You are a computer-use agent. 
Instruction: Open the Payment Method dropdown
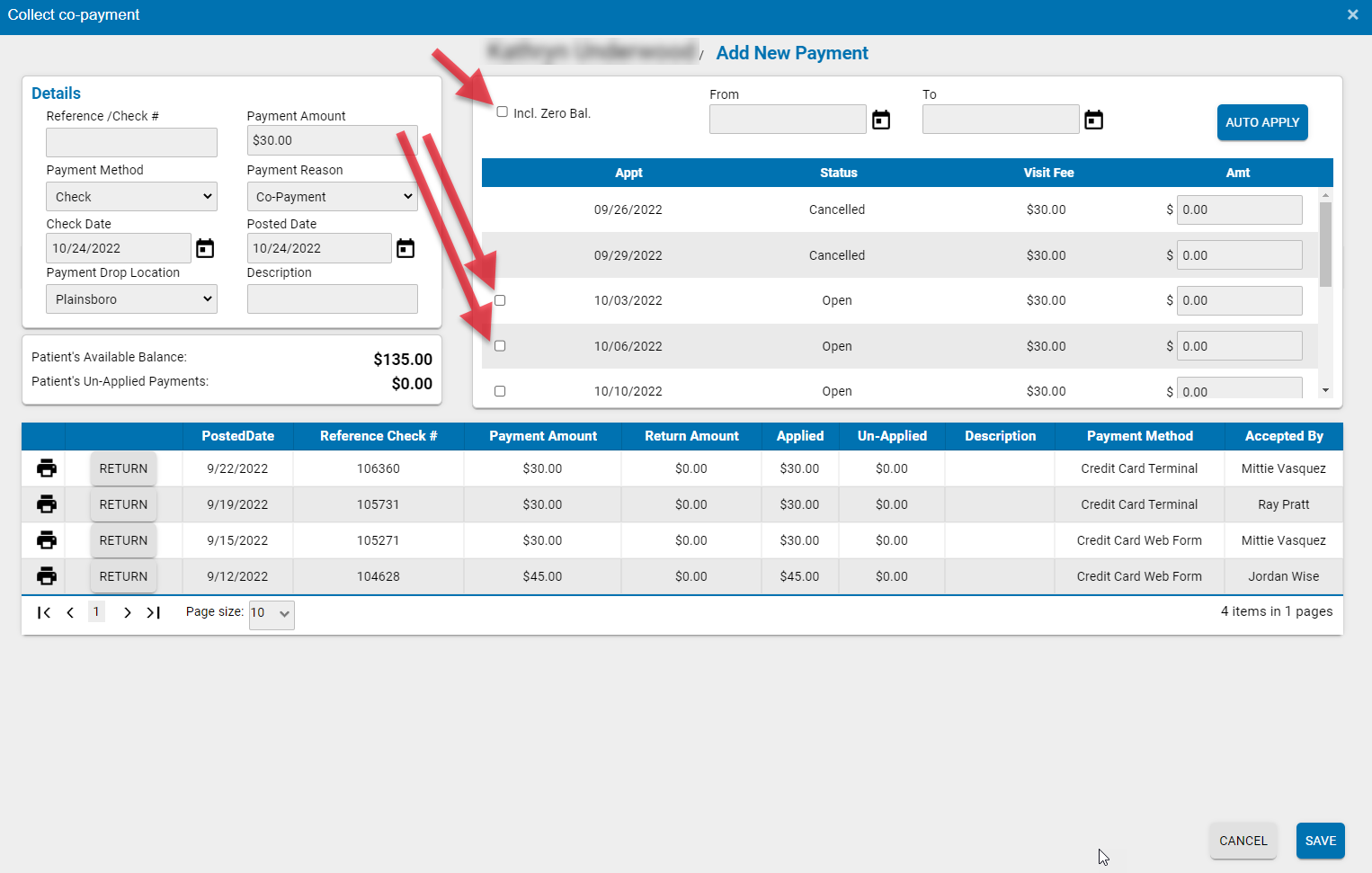131,196
